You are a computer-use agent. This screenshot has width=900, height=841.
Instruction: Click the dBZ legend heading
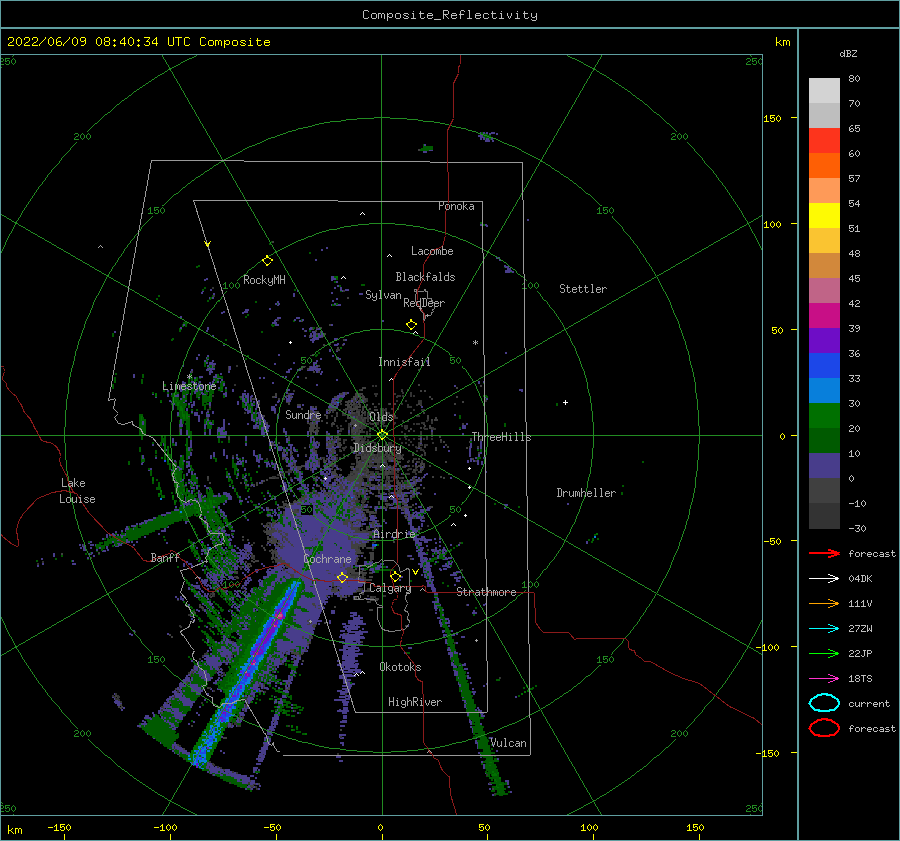click(x=848, y=53)
